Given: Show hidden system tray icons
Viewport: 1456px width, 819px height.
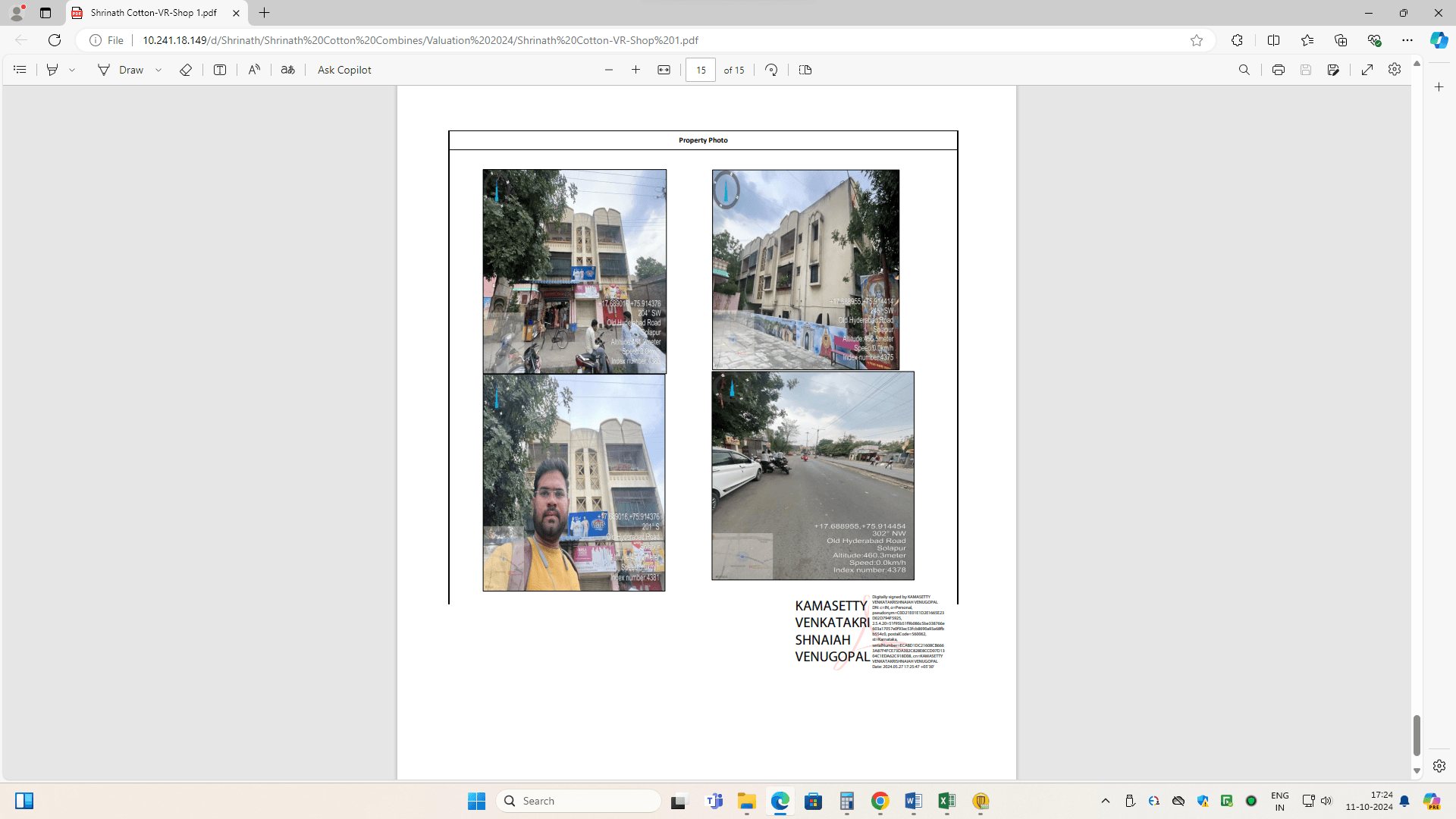Looking at the screenshot, I should point(1106,801).
